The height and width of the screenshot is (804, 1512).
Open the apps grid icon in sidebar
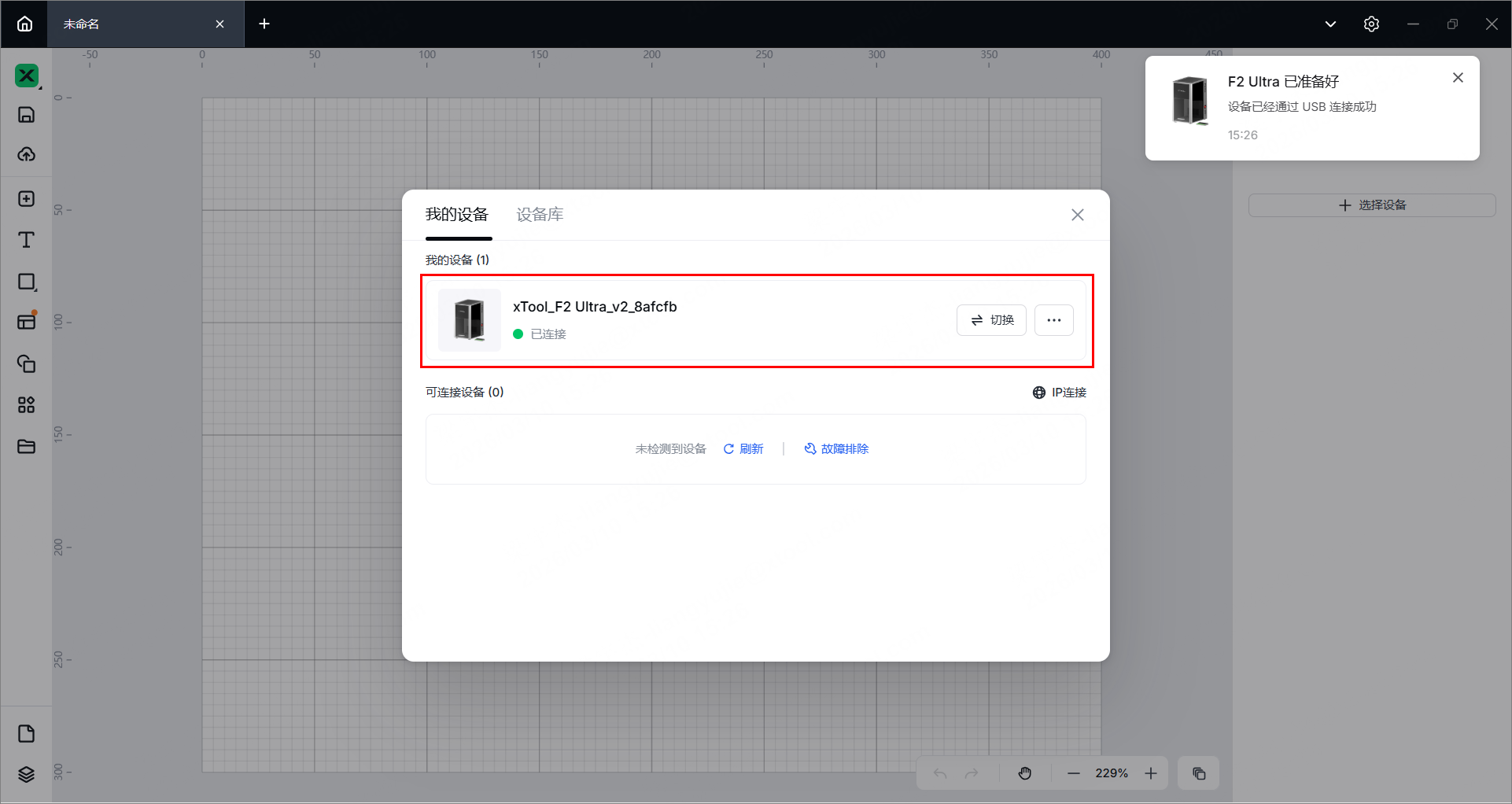[x=26, y=405]
